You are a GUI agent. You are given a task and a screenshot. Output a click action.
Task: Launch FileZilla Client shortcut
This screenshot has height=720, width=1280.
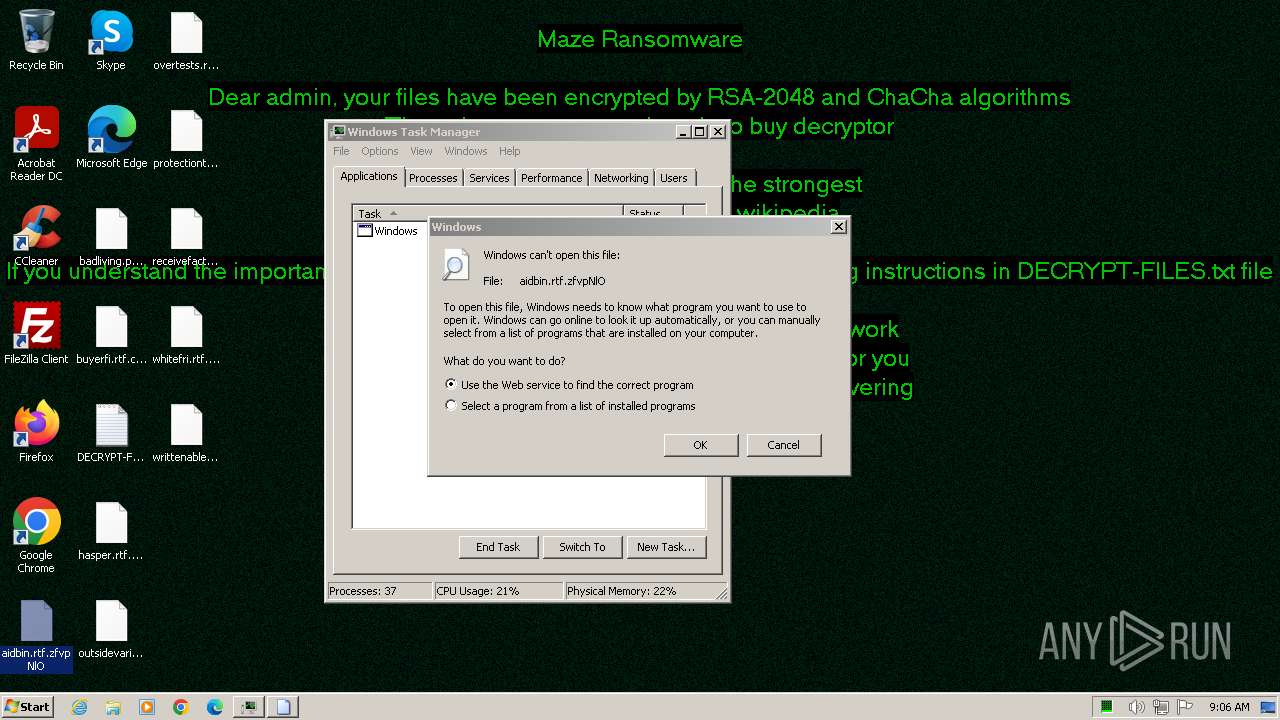pyautogui.click(x=36, y=334)
